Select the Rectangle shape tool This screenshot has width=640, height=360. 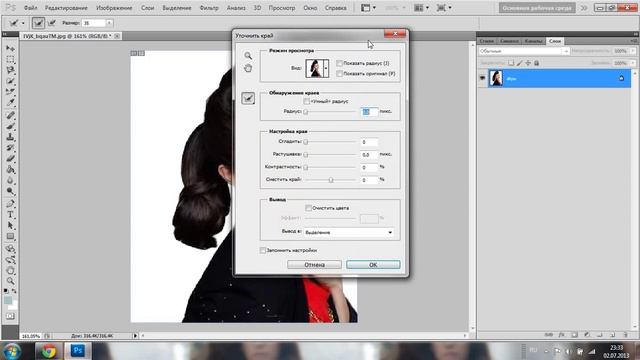pos(10,236)
